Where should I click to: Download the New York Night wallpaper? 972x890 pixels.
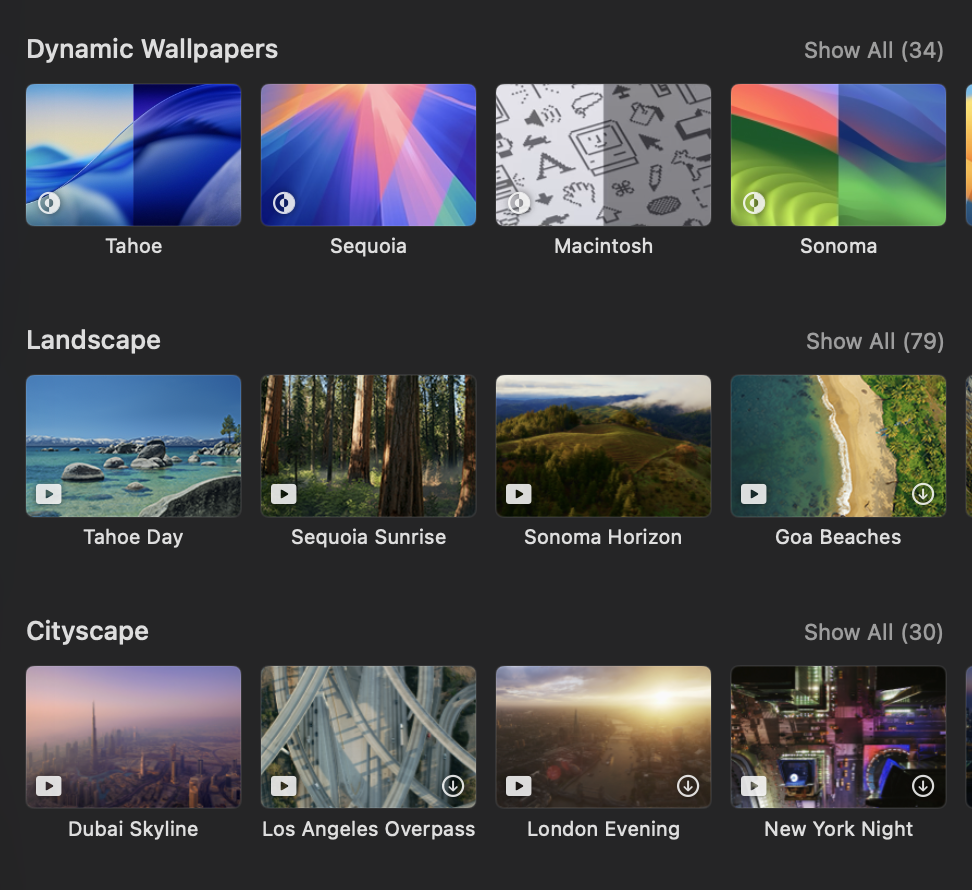923,786
